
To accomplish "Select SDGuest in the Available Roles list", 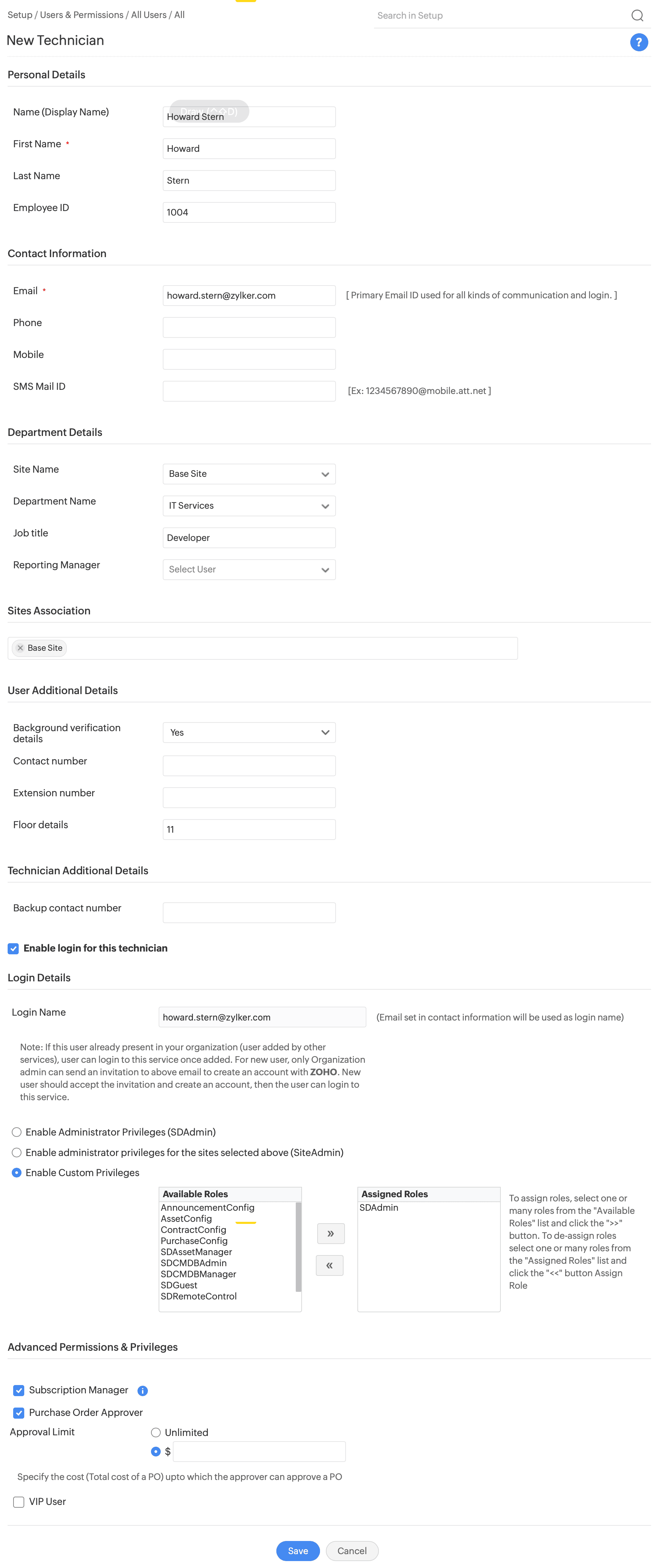I will coord(179,1285).
